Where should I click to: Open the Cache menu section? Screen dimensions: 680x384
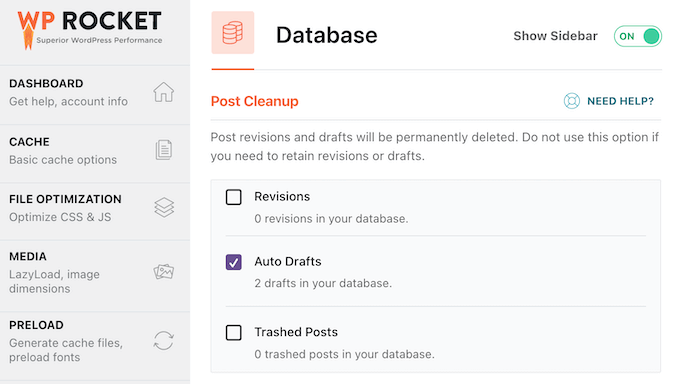(x=95, y=154)
